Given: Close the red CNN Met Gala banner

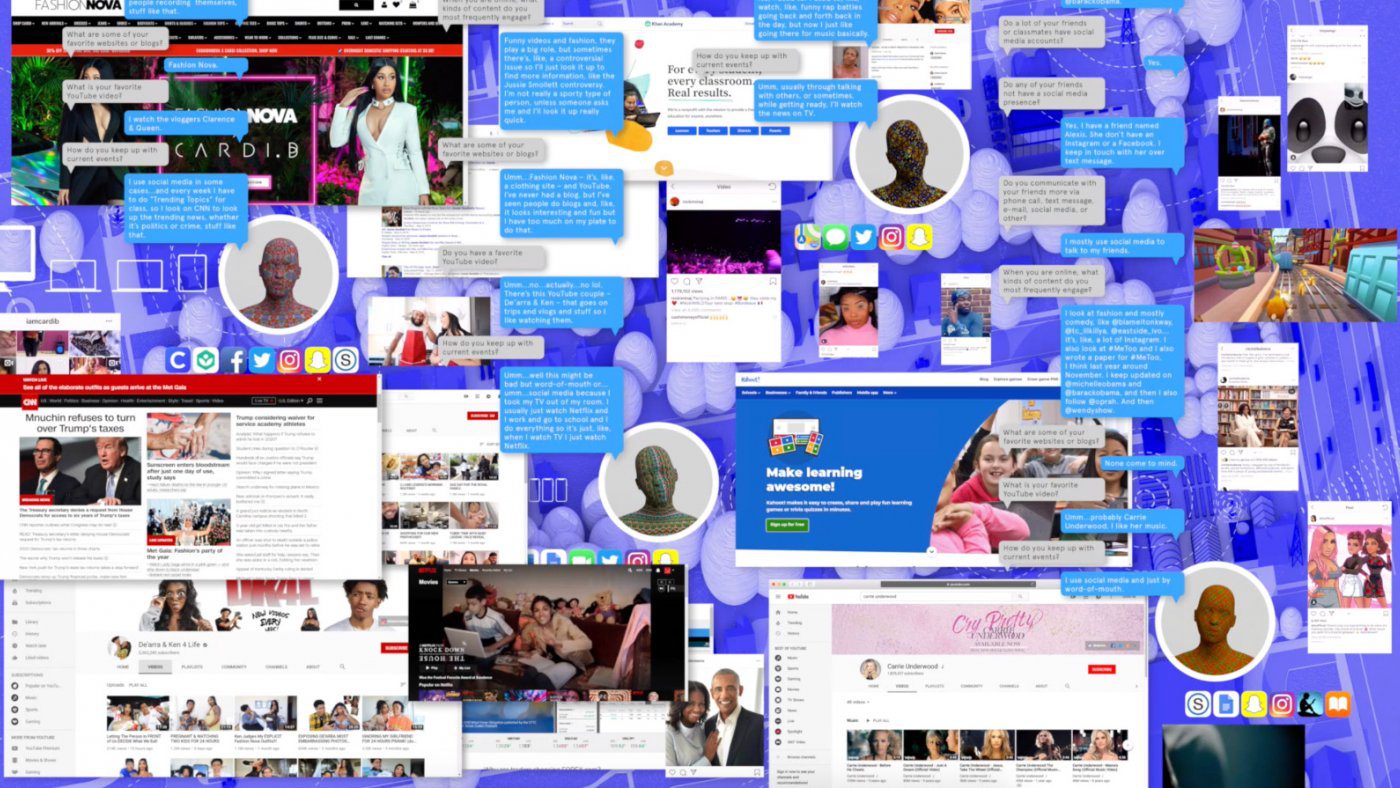Looking at the screenshot, I should click(x=320, y=379).
